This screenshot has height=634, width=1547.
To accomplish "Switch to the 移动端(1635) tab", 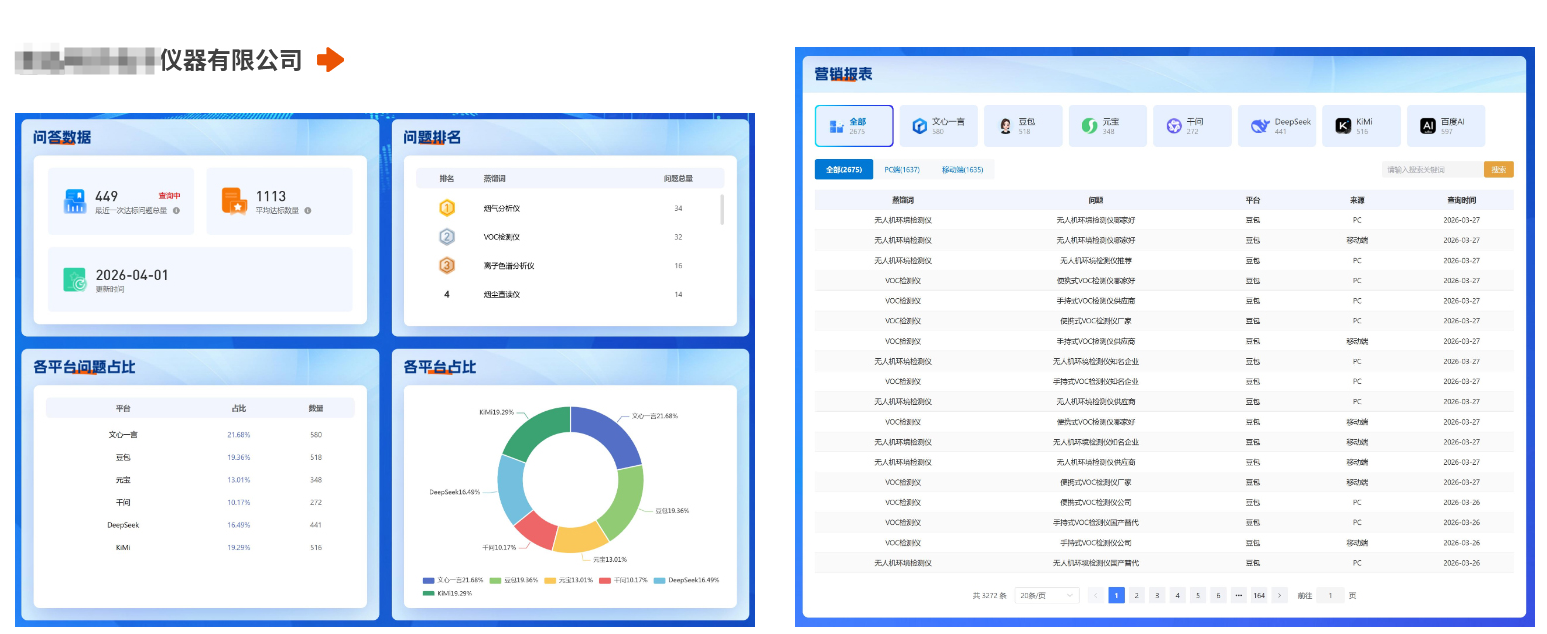I will [x=962, y=170].
